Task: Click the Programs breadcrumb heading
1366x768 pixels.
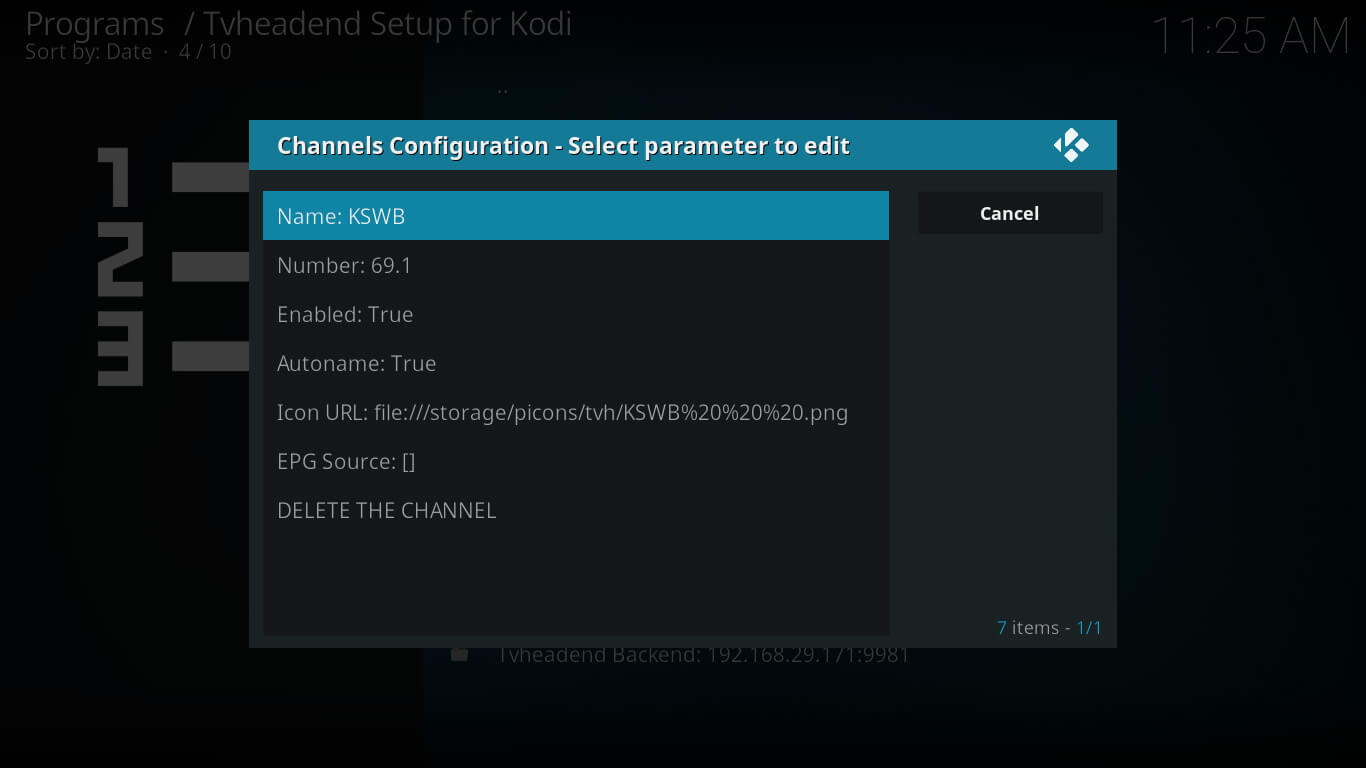Action: click(94, 24)
